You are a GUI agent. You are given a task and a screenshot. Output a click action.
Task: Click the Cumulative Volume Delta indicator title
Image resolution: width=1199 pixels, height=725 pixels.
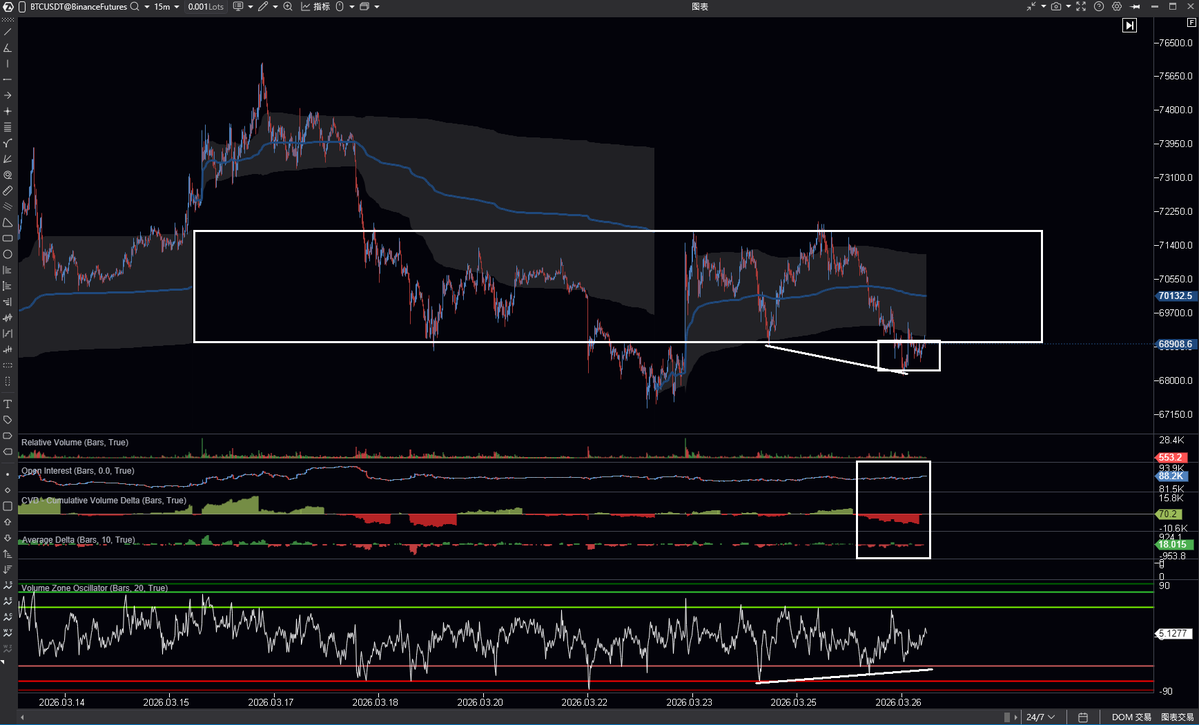coord(104,501)
